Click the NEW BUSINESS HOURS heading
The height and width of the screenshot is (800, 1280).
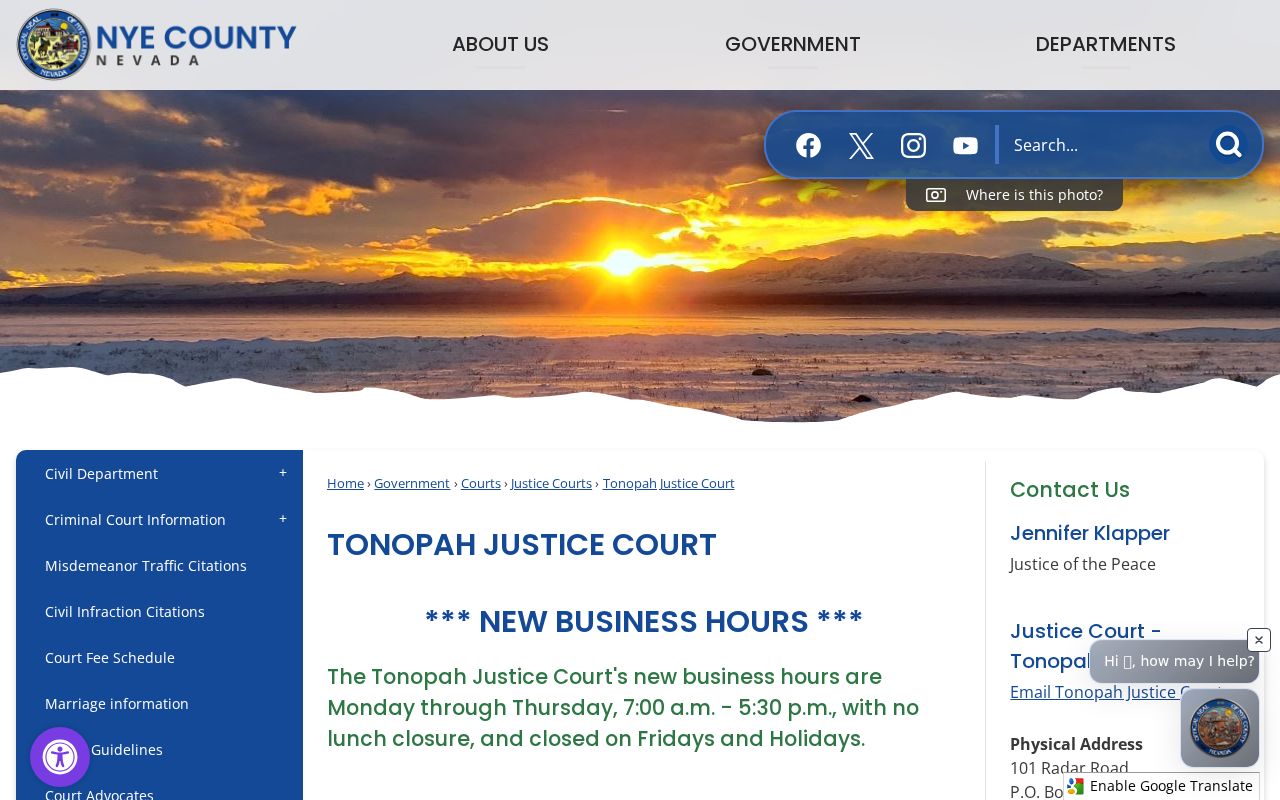click(644, 621)
